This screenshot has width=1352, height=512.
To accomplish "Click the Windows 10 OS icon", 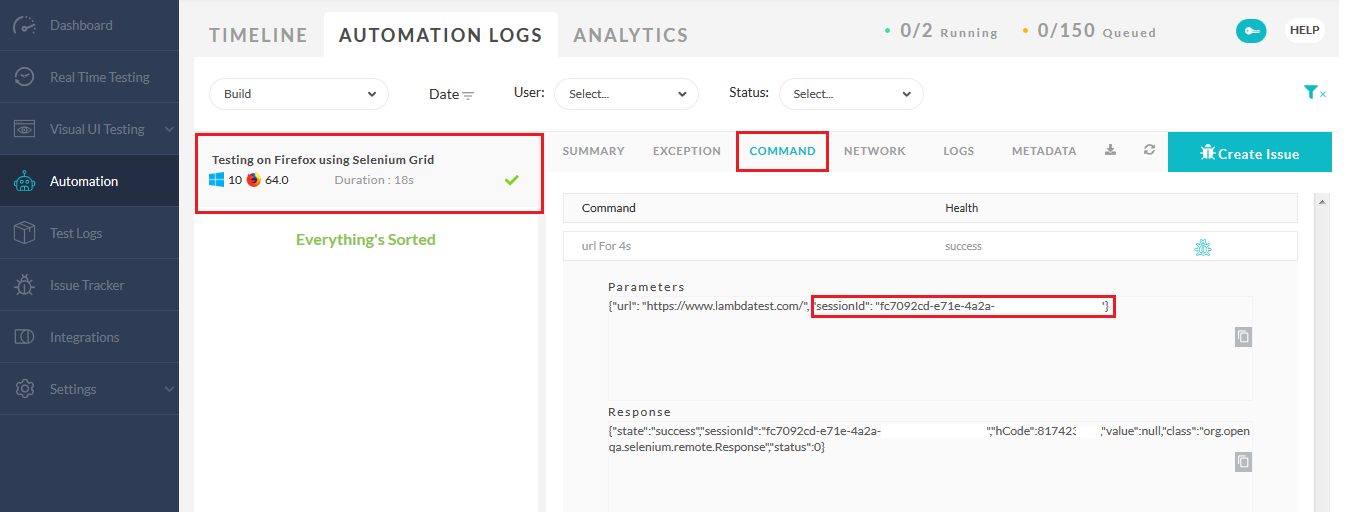I will [217, 180].
